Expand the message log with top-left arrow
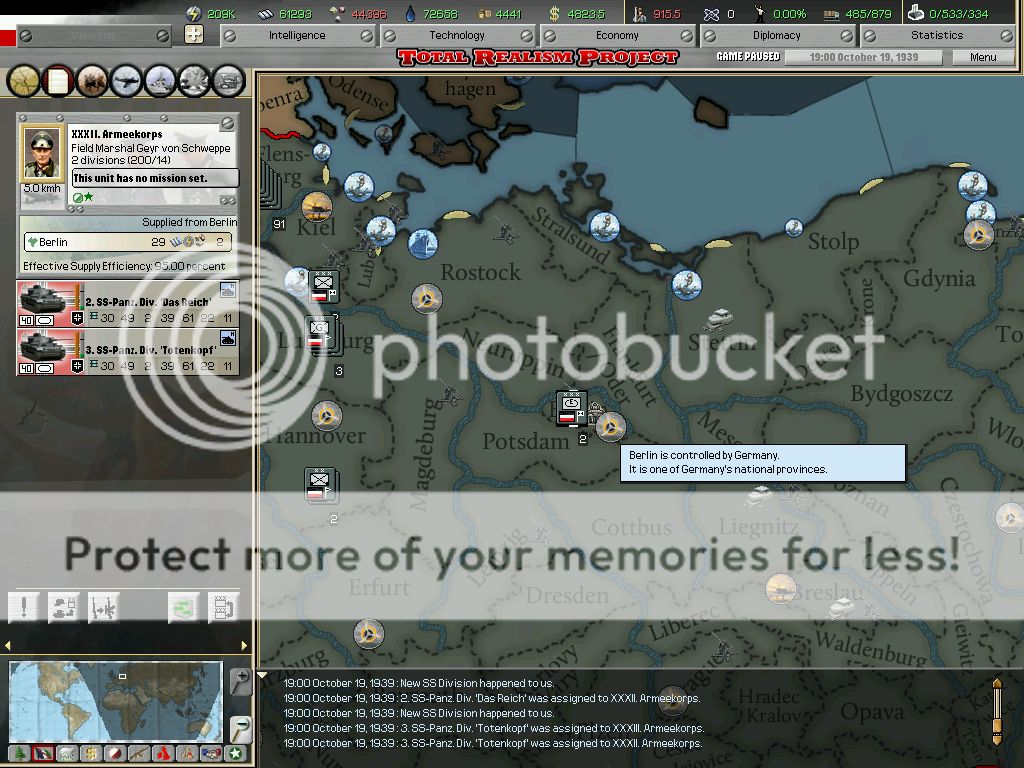 click(x=264, y=676)
